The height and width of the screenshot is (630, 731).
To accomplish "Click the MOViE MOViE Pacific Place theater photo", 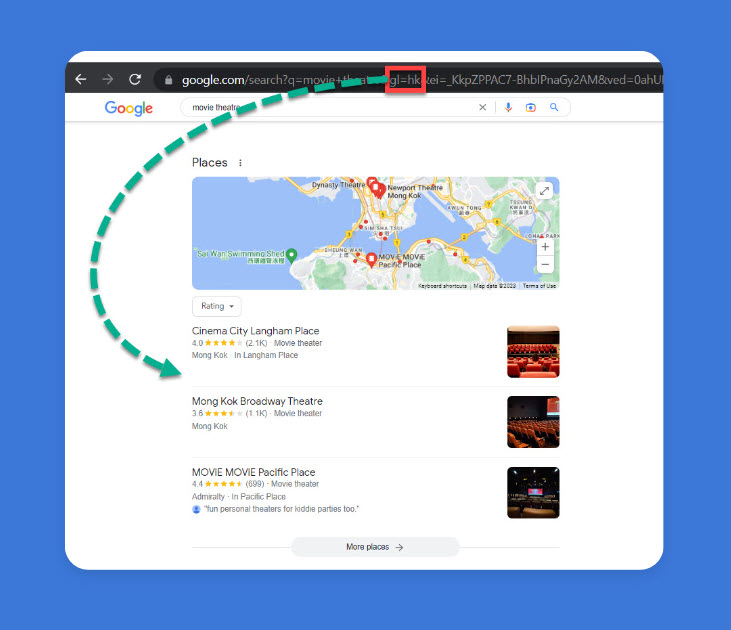I will (533, 492).
